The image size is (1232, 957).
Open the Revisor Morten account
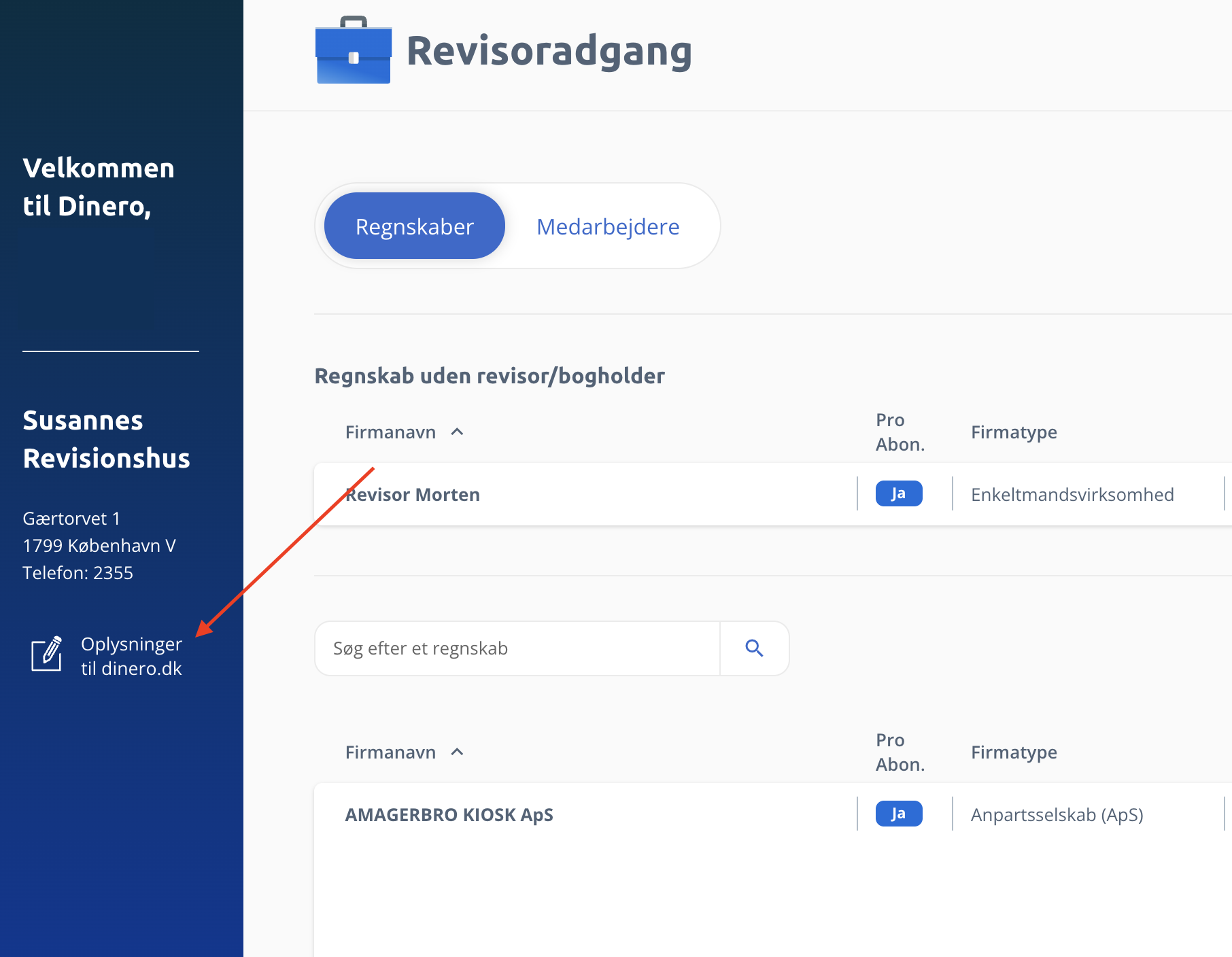point(413,495)
